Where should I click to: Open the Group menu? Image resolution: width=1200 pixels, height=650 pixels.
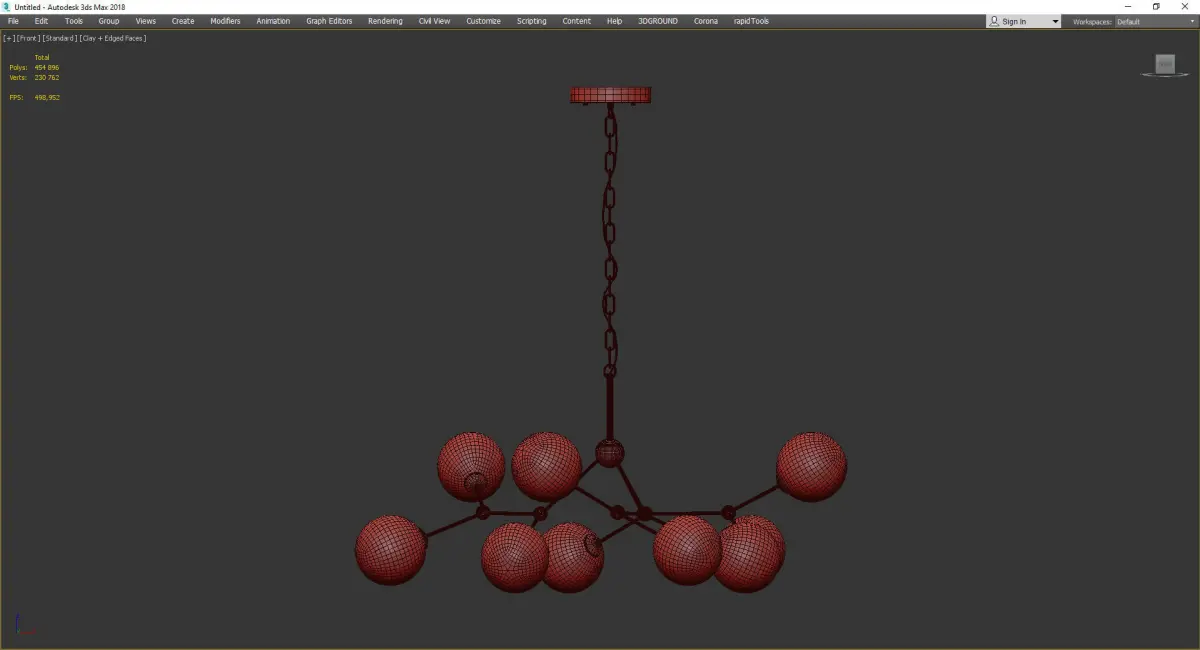[108, 21]
